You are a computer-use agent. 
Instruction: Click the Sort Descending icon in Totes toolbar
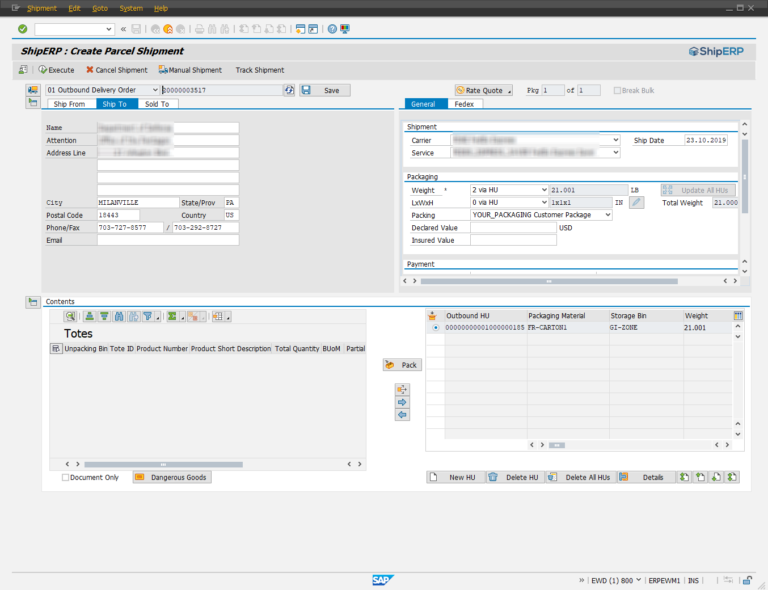pyautogui.click(x=104, y=316)
